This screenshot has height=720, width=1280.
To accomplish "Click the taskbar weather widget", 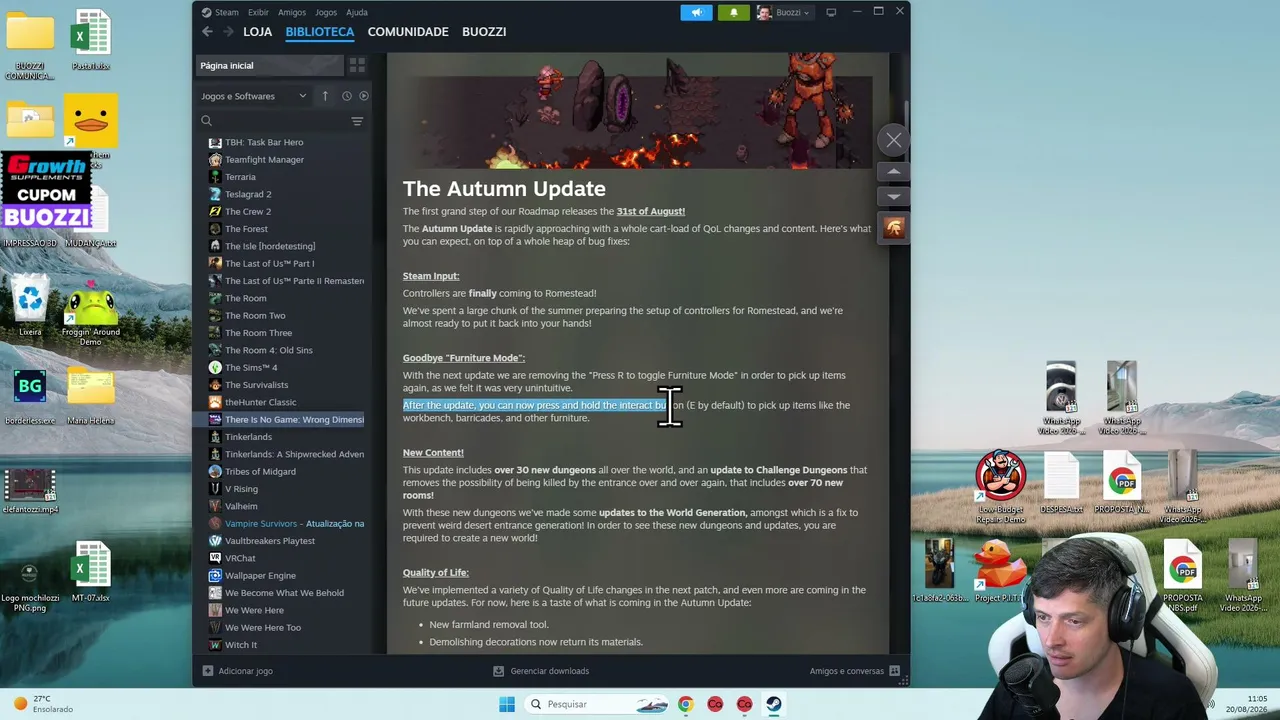I will [x=44, y=704].
